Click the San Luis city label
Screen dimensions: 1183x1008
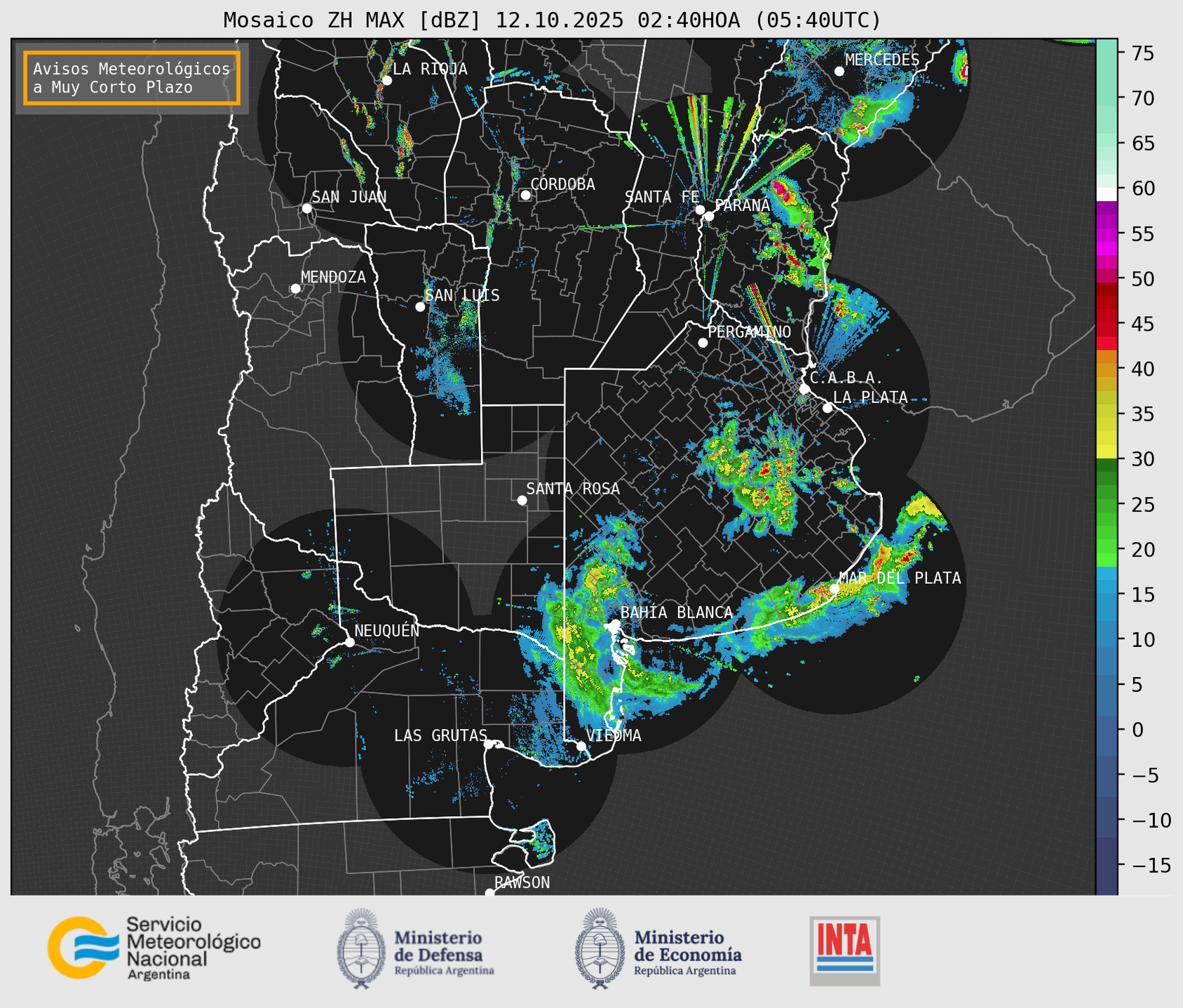point(462,296)
